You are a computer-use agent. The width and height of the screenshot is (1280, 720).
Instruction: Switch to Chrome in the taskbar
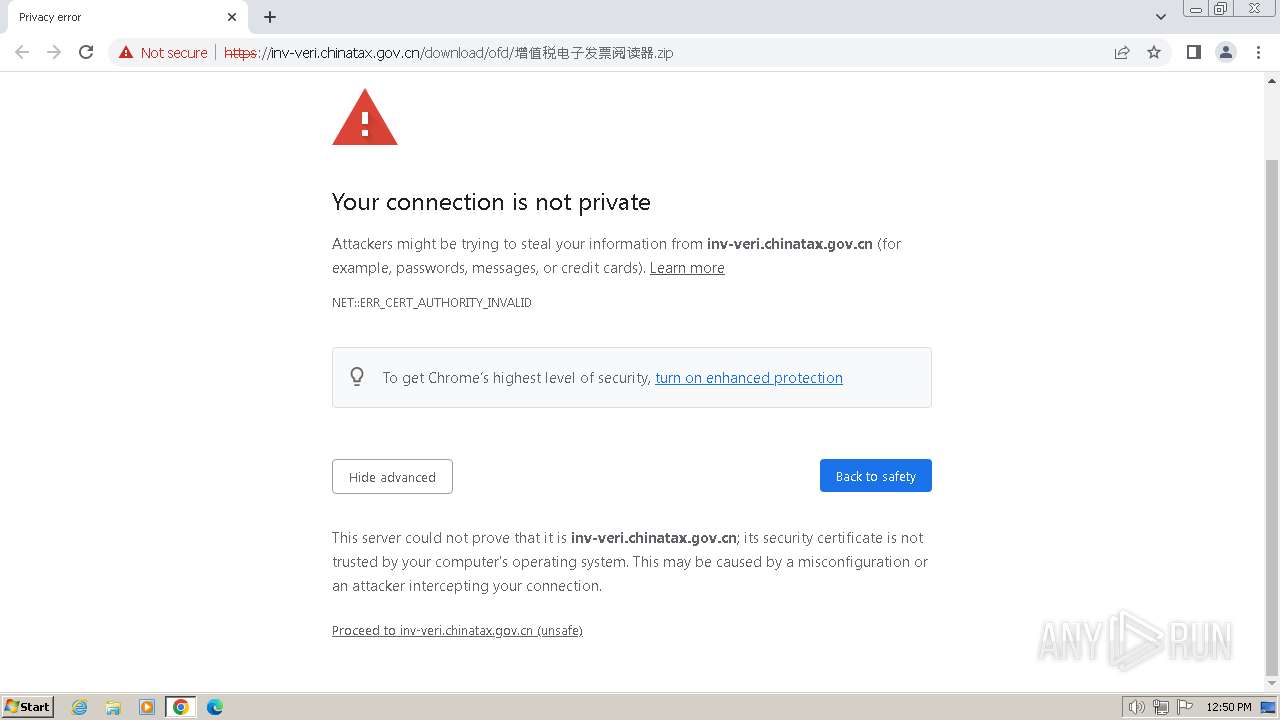181,707
